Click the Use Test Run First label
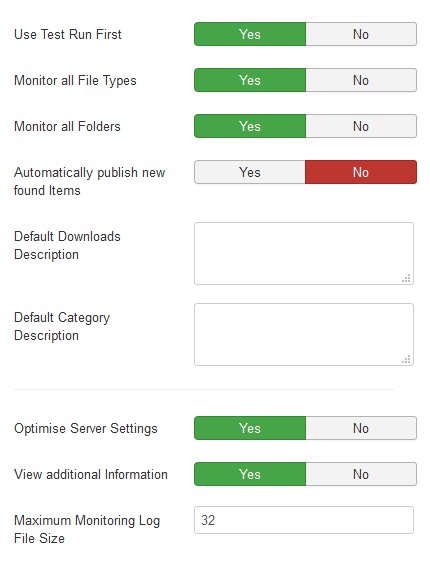Image resolution: width=430 pixels, height=570 pixels. (68, 35)
